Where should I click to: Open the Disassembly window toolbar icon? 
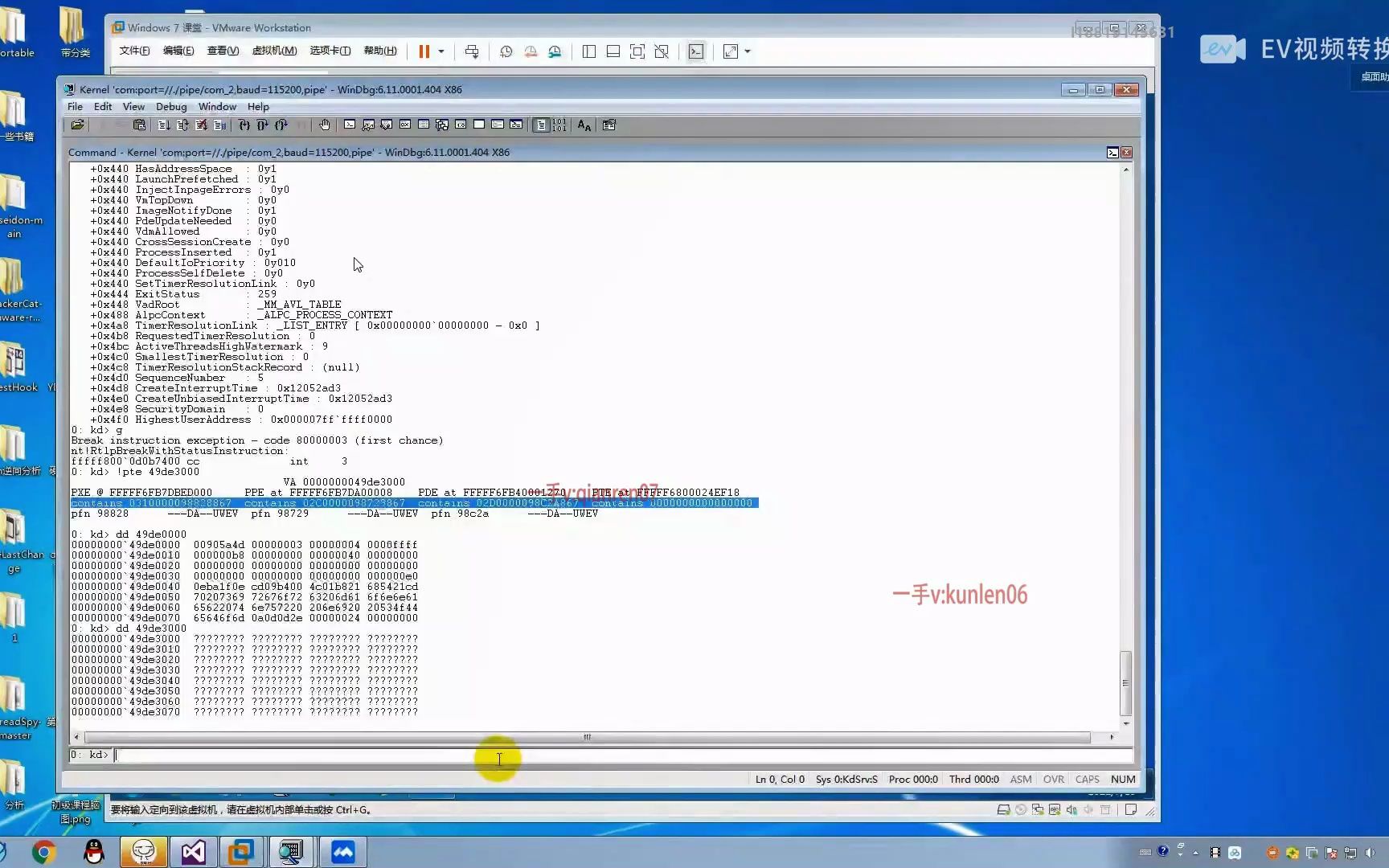tap(461, 125)
